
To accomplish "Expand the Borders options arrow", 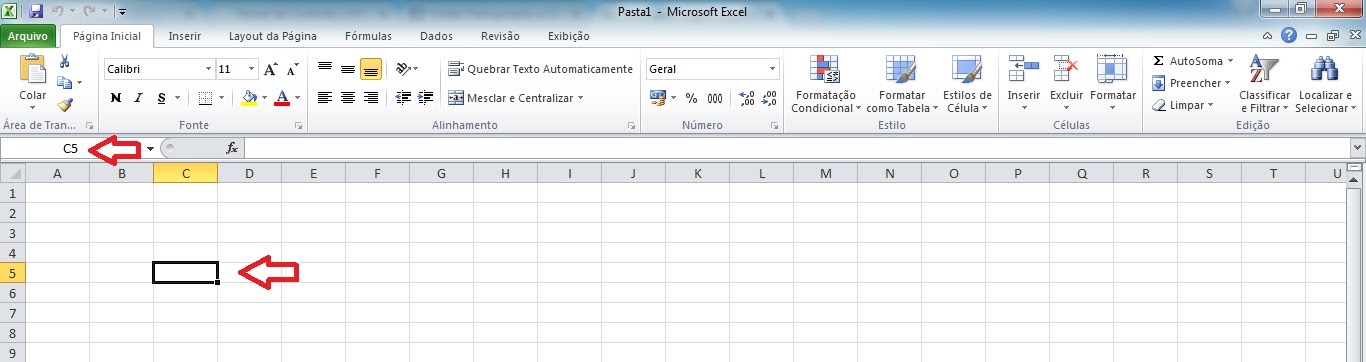I will (221, 98).
